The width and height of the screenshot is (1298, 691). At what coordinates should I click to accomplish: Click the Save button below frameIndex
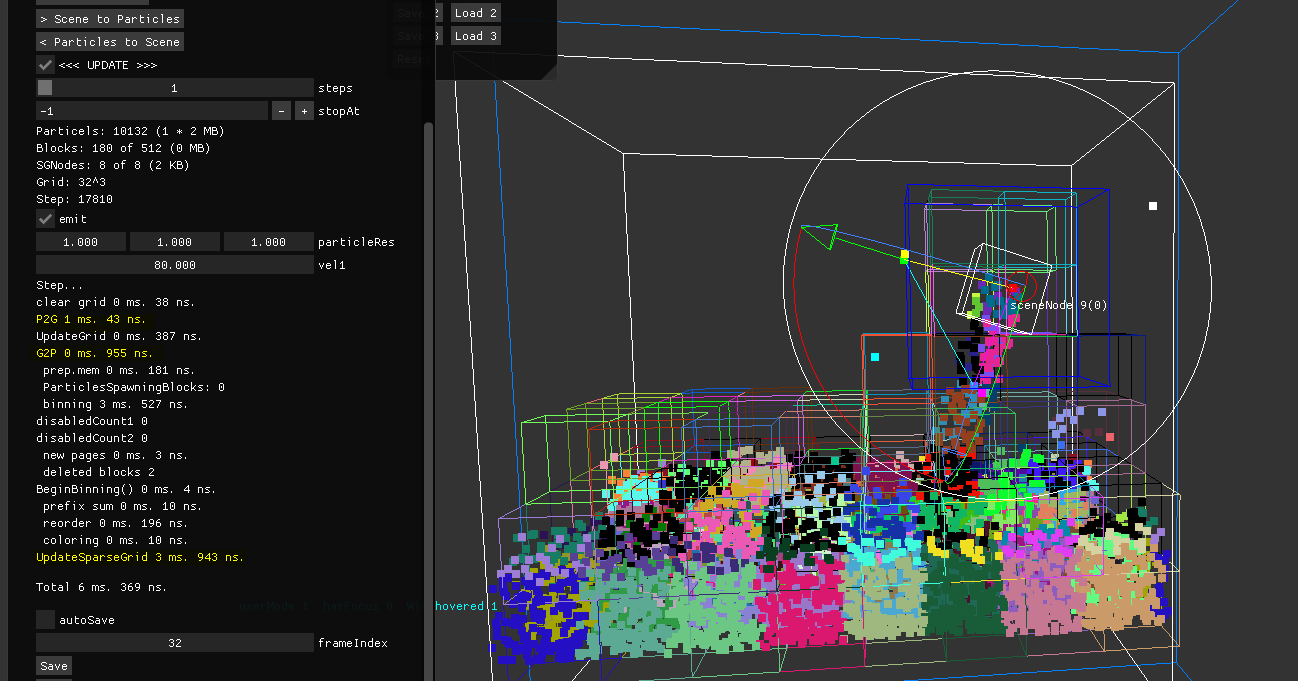click(x=54, y=666)
